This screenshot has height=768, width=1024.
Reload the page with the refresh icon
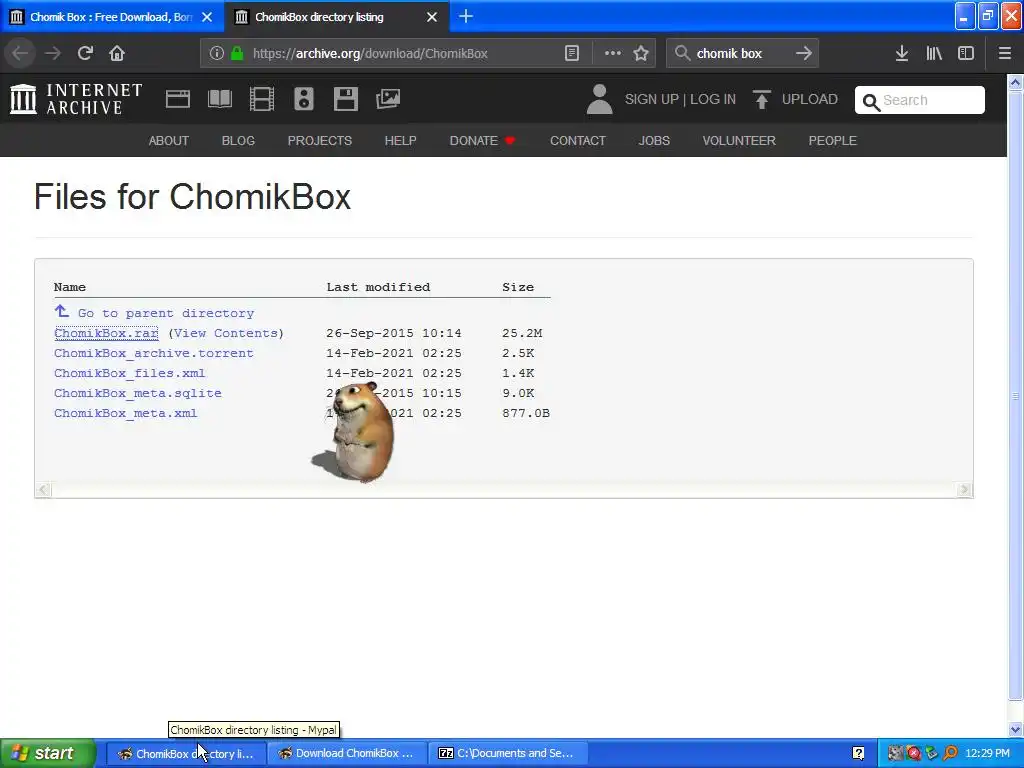85,53
